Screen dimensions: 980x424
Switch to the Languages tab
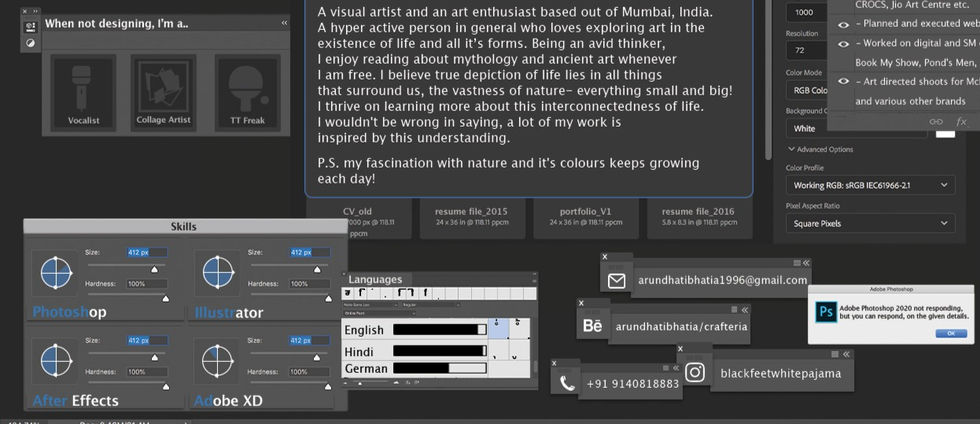375,280
